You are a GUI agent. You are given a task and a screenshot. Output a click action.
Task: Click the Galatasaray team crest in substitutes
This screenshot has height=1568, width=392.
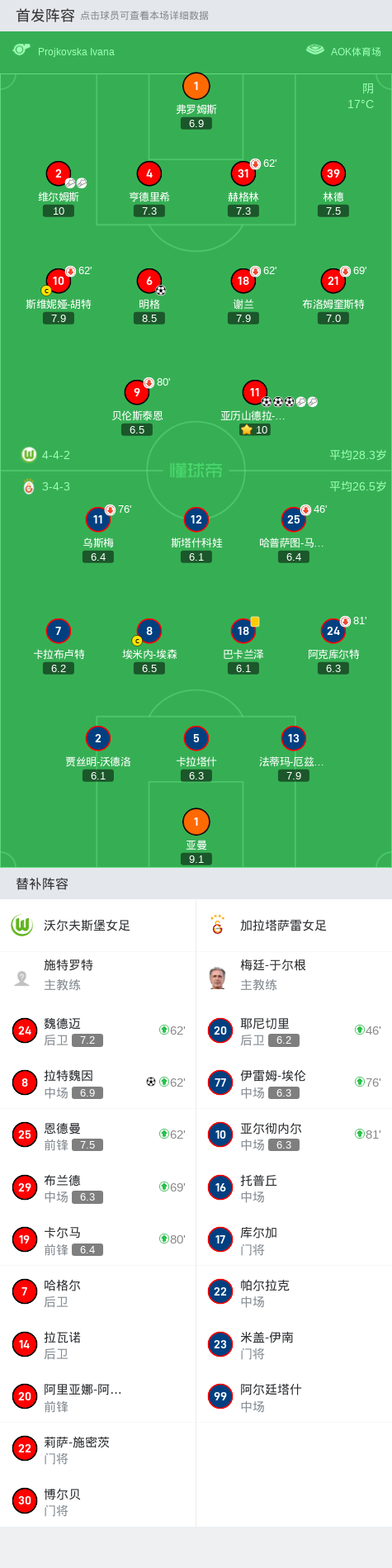tap(218, 925)
